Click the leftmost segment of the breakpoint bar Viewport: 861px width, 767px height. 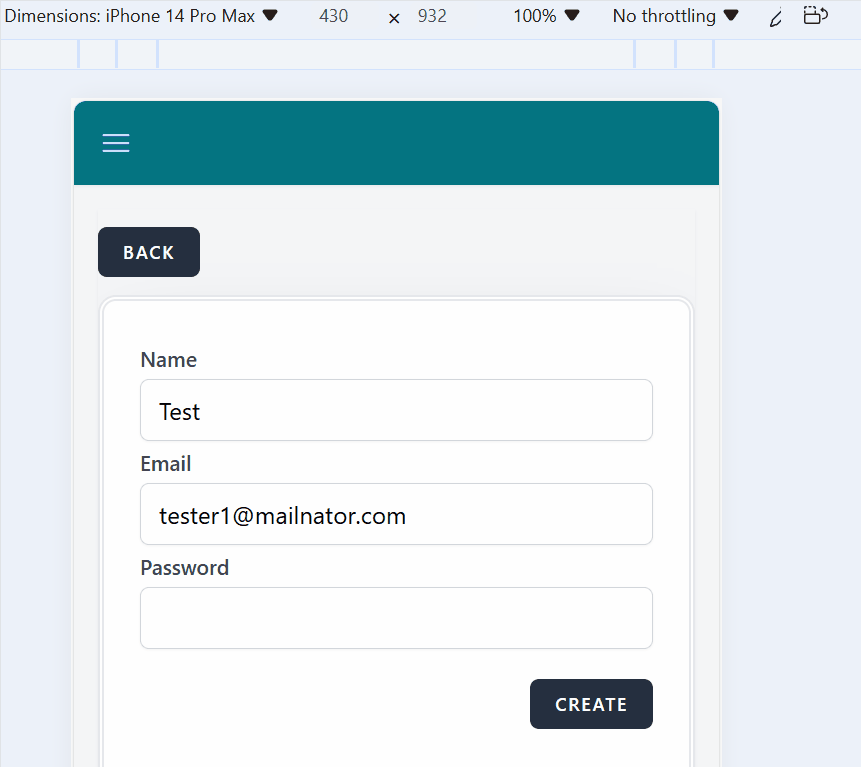point(39,54)
